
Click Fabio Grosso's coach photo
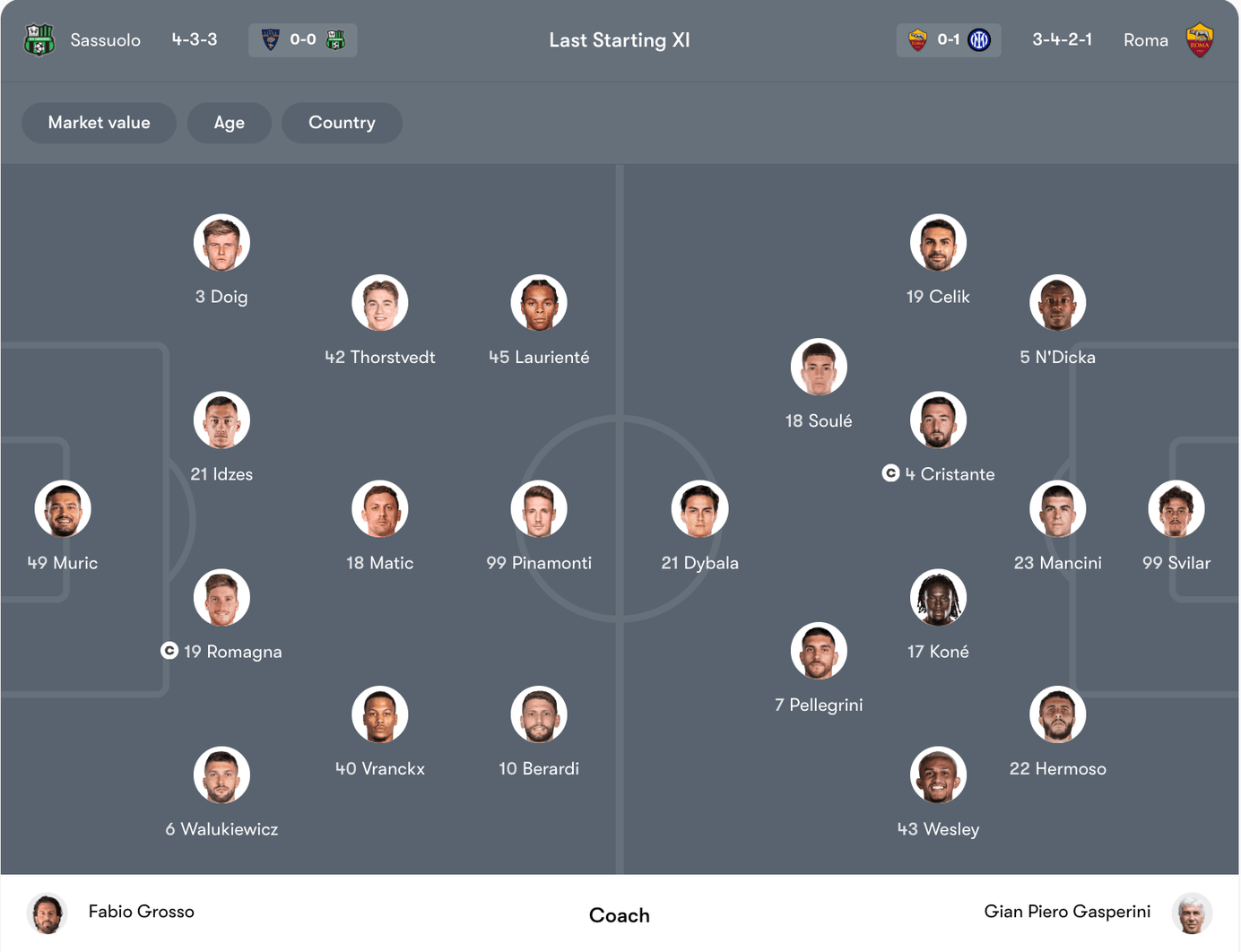click(47, 913)
